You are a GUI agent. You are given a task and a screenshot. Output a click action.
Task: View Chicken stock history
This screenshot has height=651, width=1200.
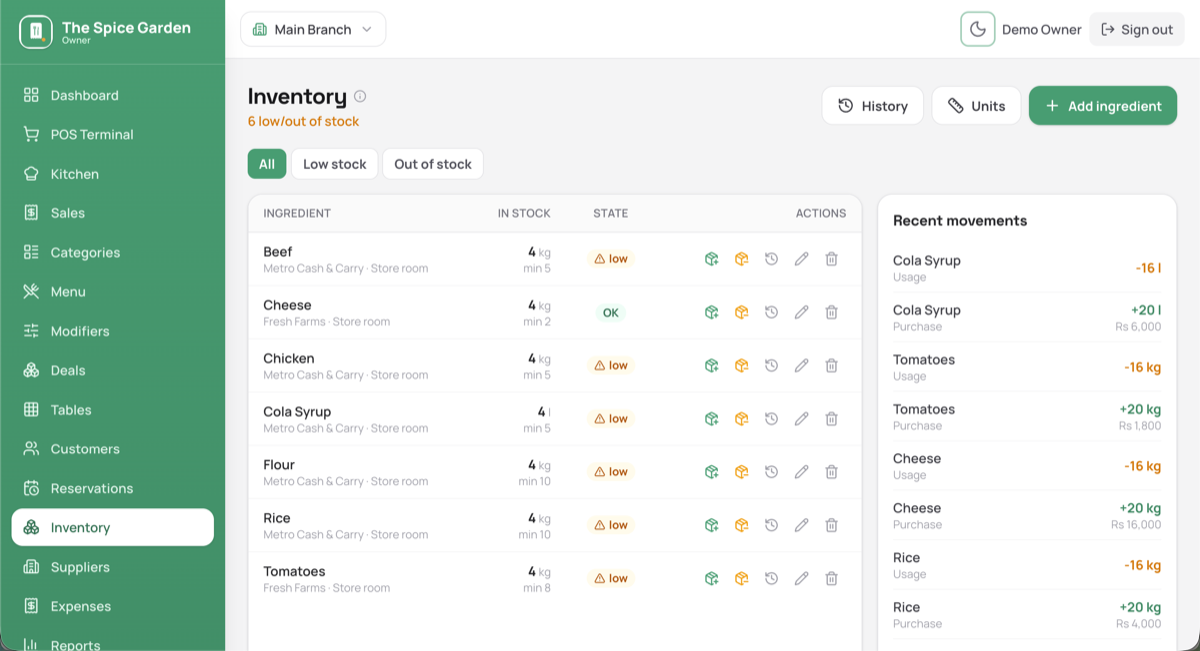pos(771,365)
